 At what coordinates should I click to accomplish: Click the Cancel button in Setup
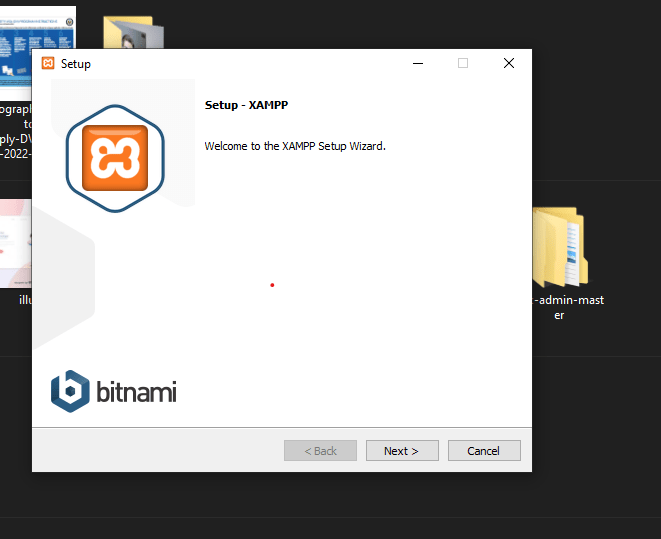(484, 451)
